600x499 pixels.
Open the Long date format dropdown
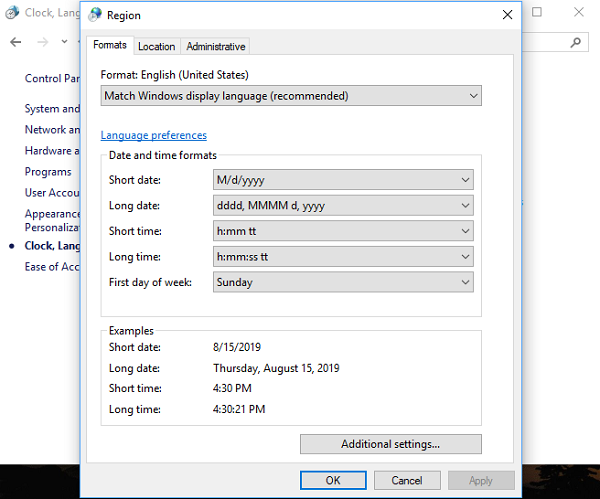[343, 206]
